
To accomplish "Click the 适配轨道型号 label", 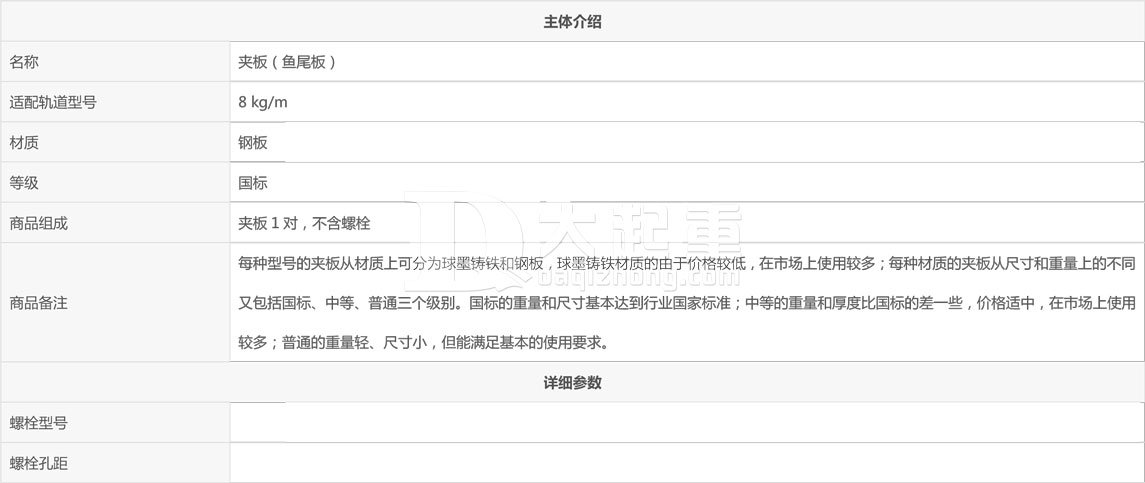I will pyautogui.click(x=53, y=102).
